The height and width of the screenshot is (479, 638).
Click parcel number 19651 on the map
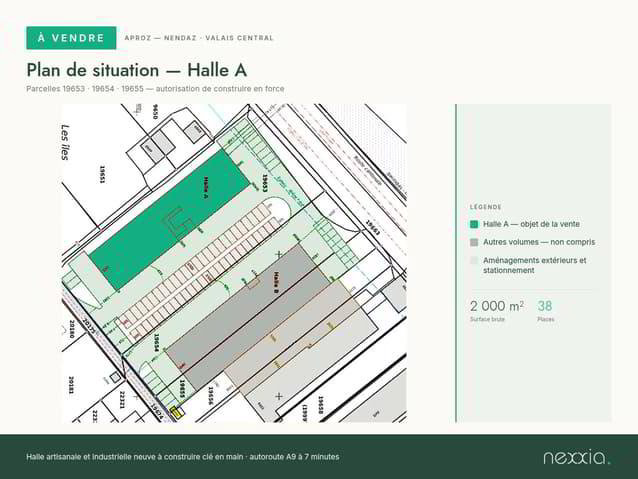[x=103, y=174]
